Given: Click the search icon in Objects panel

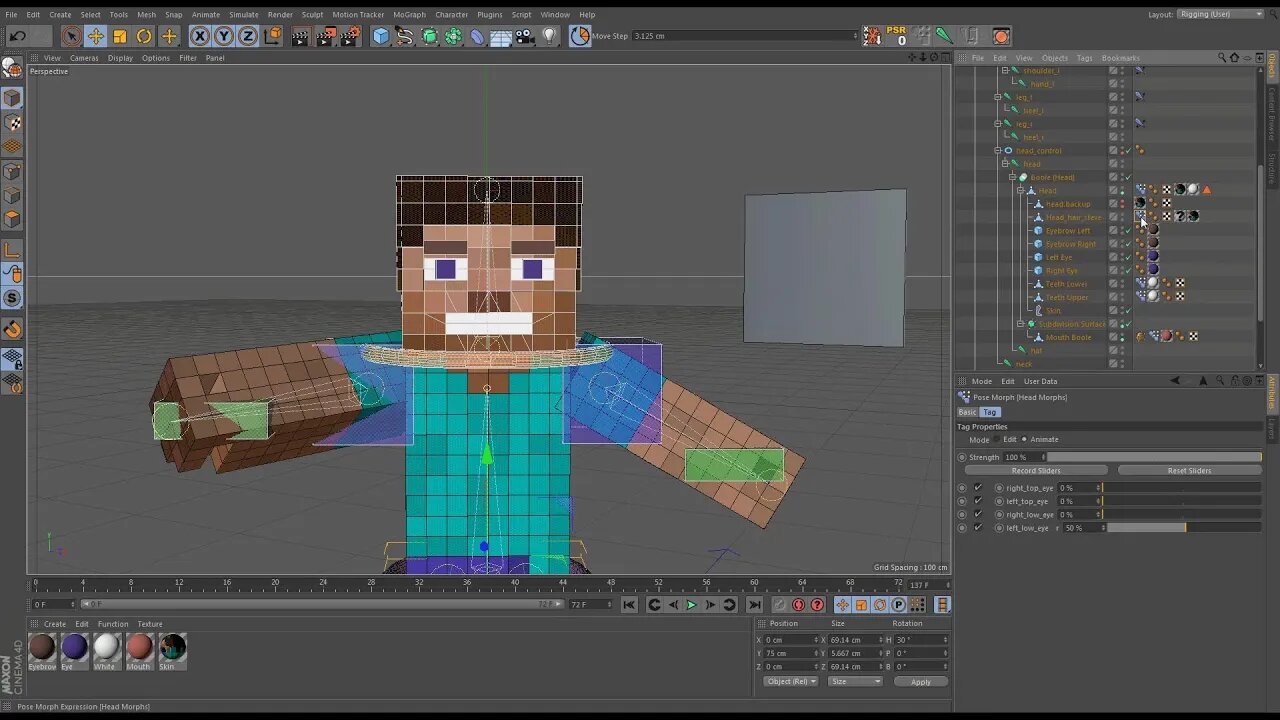Looking at the screenshot, I should click(1221, 58).
